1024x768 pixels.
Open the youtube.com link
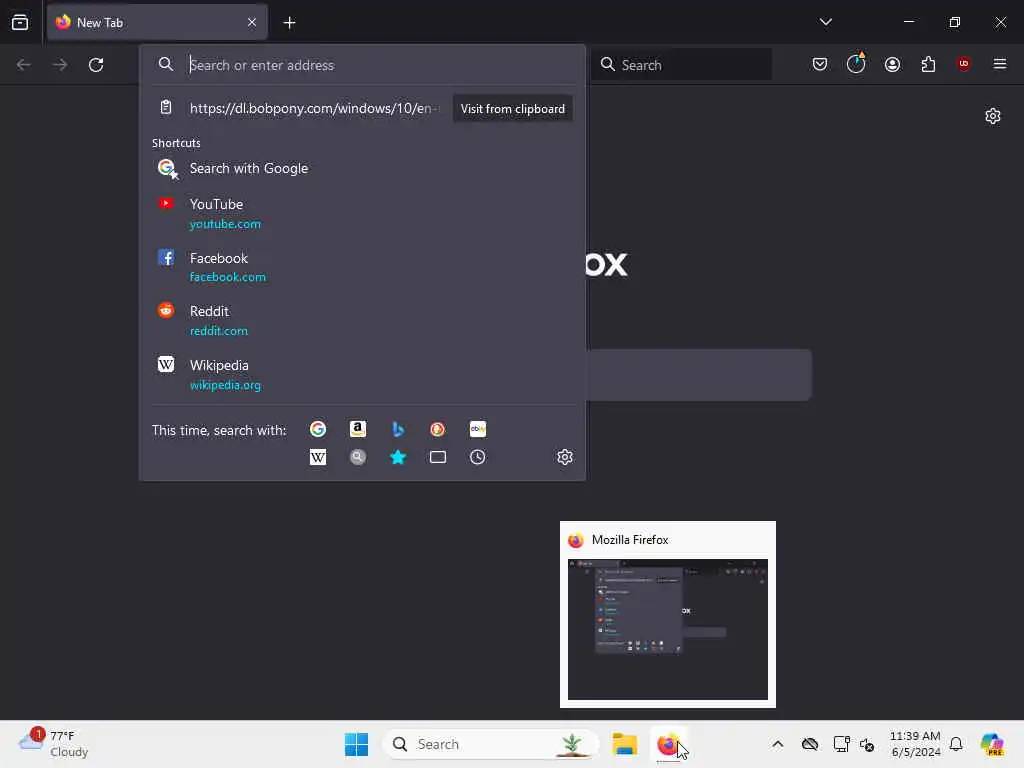pos(225,224)
